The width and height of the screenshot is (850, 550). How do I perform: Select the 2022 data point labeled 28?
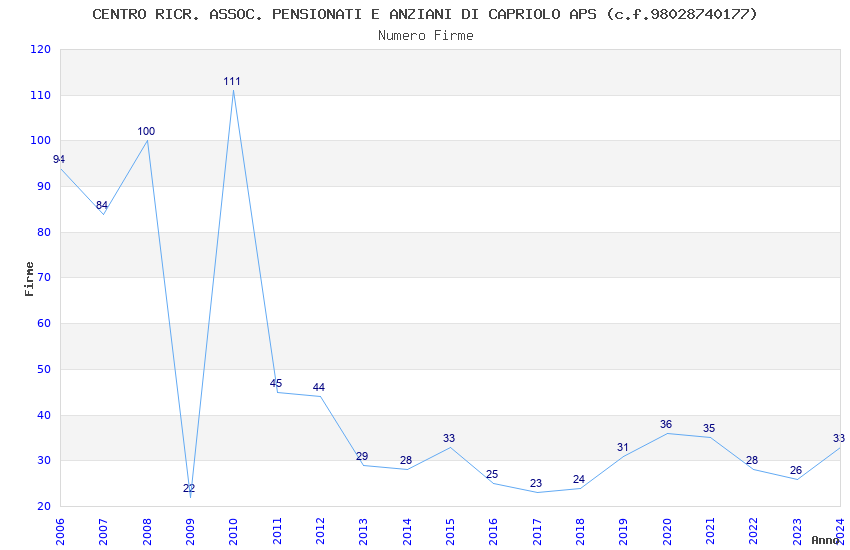752,461
